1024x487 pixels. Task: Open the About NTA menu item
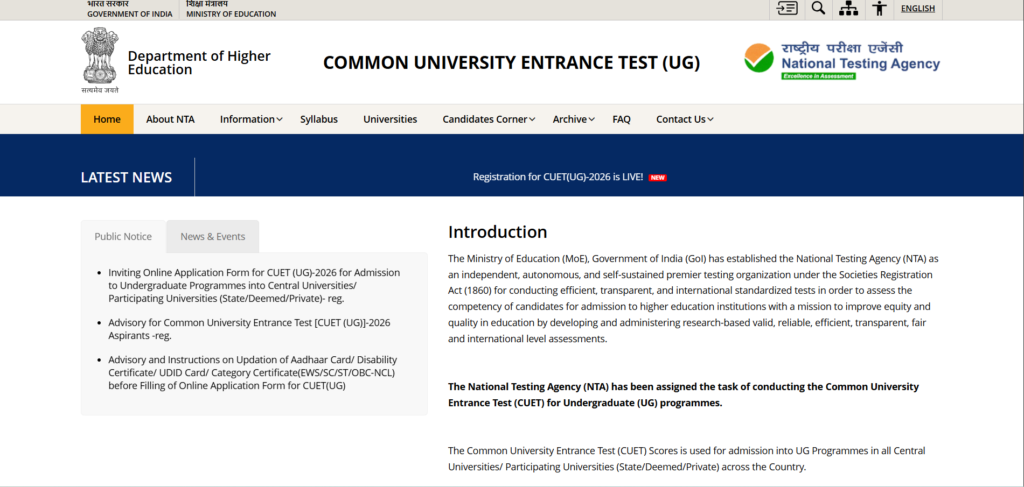pyautogui.click(x=170, y=119)
